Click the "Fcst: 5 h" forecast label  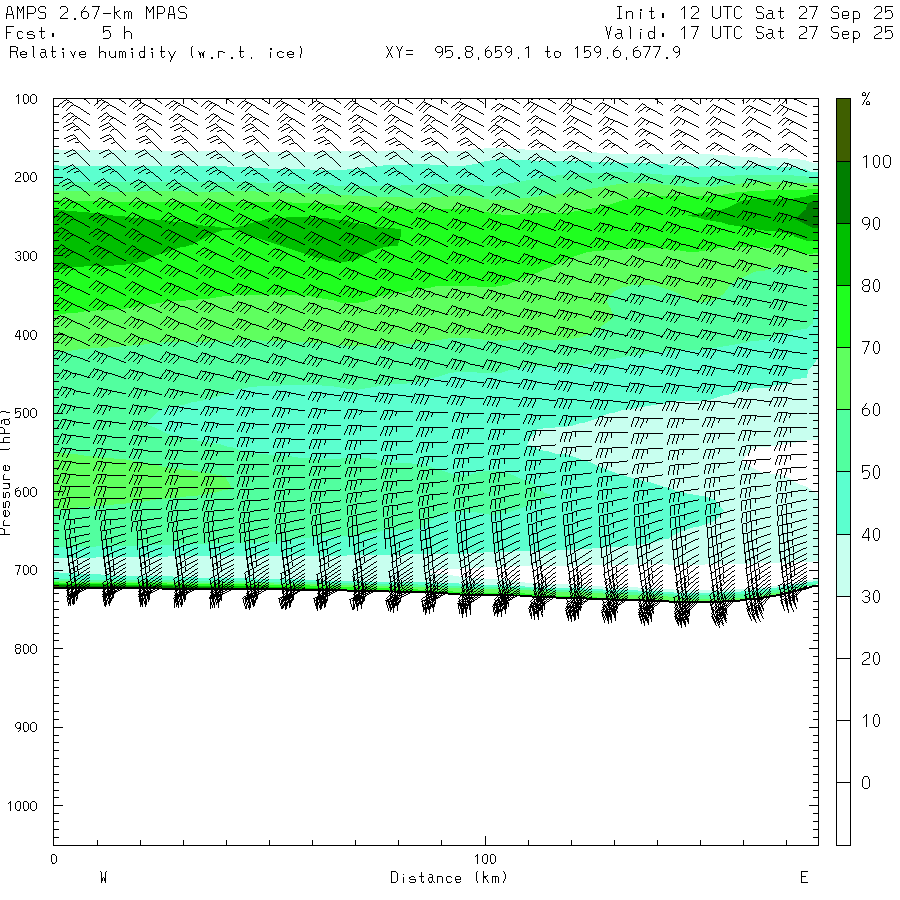pyautogui.click(x=69, y=33)
